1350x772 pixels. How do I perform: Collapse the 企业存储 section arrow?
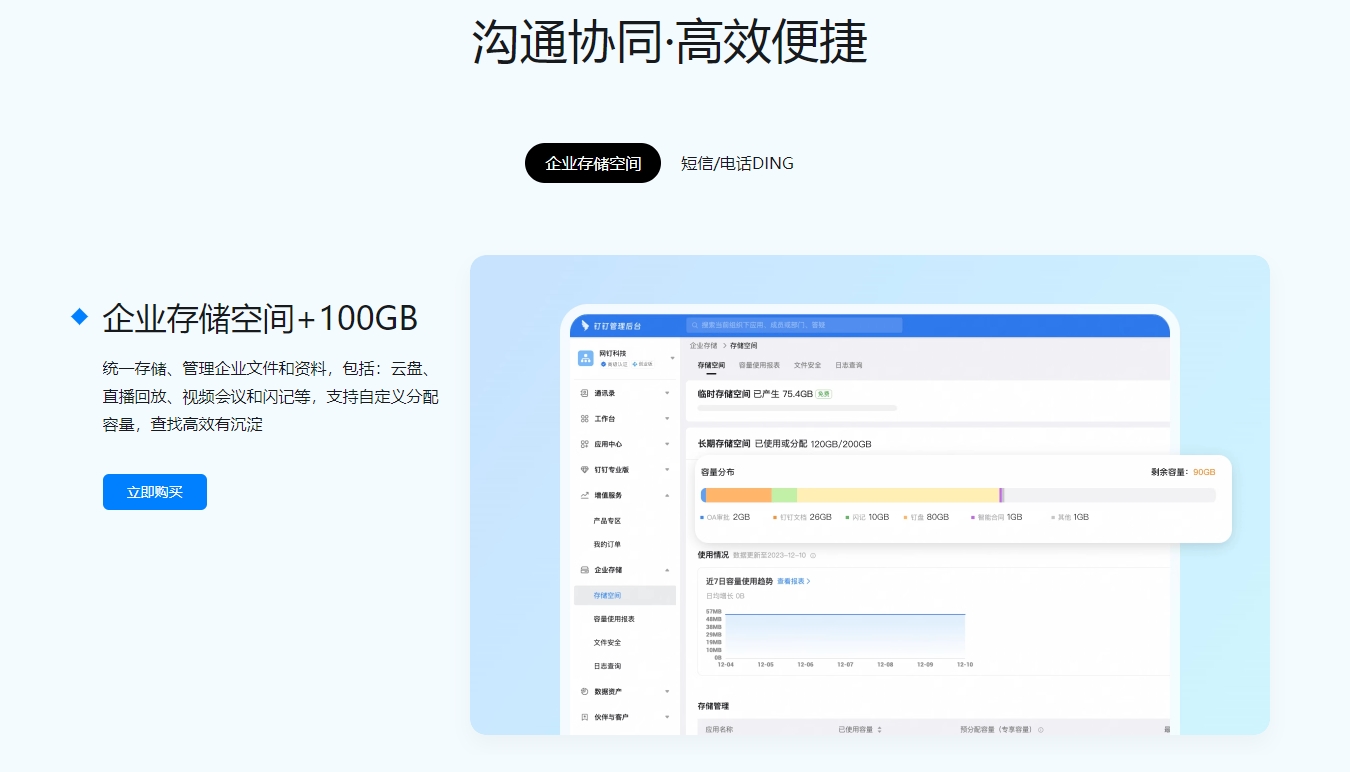click(667, 570)
